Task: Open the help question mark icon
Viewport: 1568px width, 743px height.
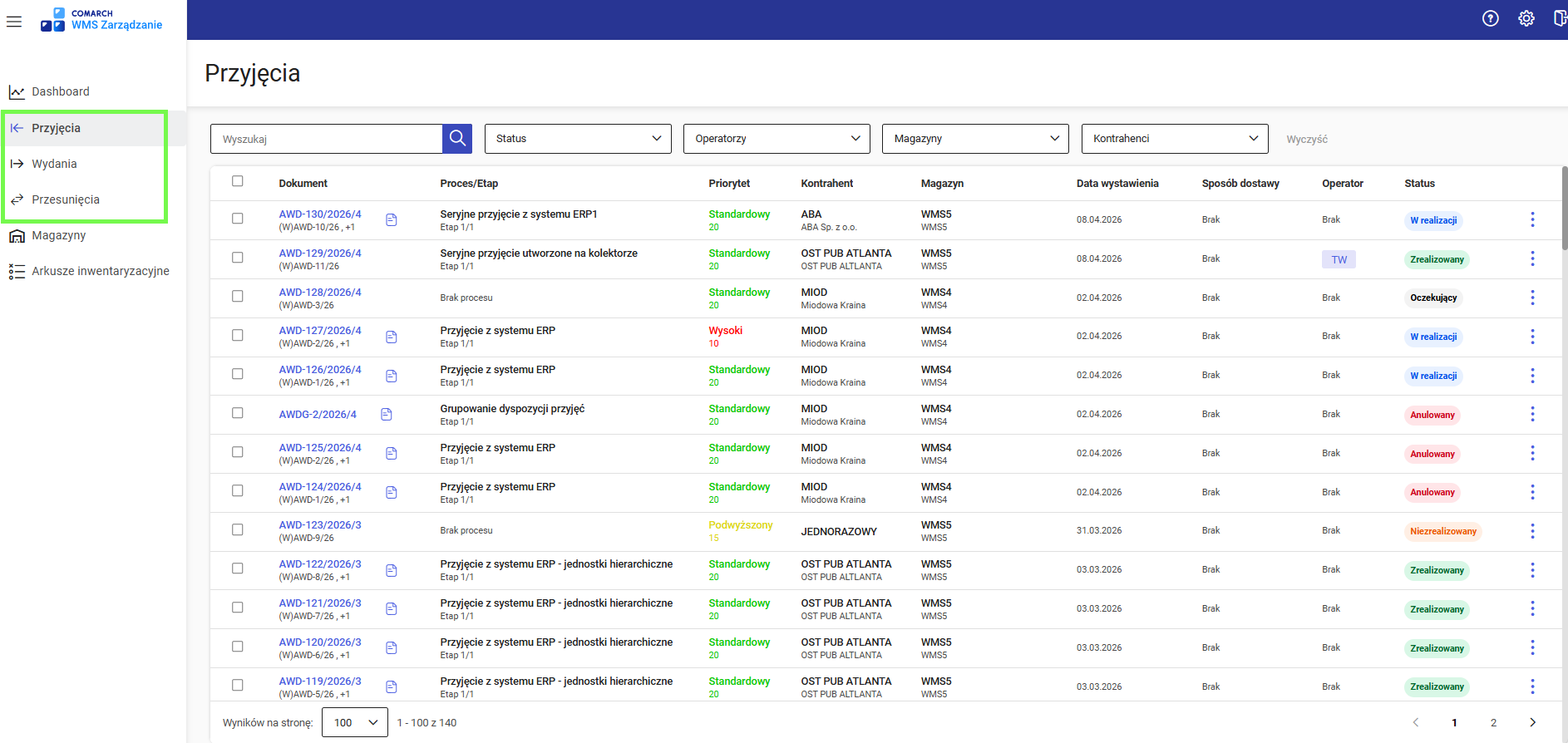Action: (x=1490, y=18)
